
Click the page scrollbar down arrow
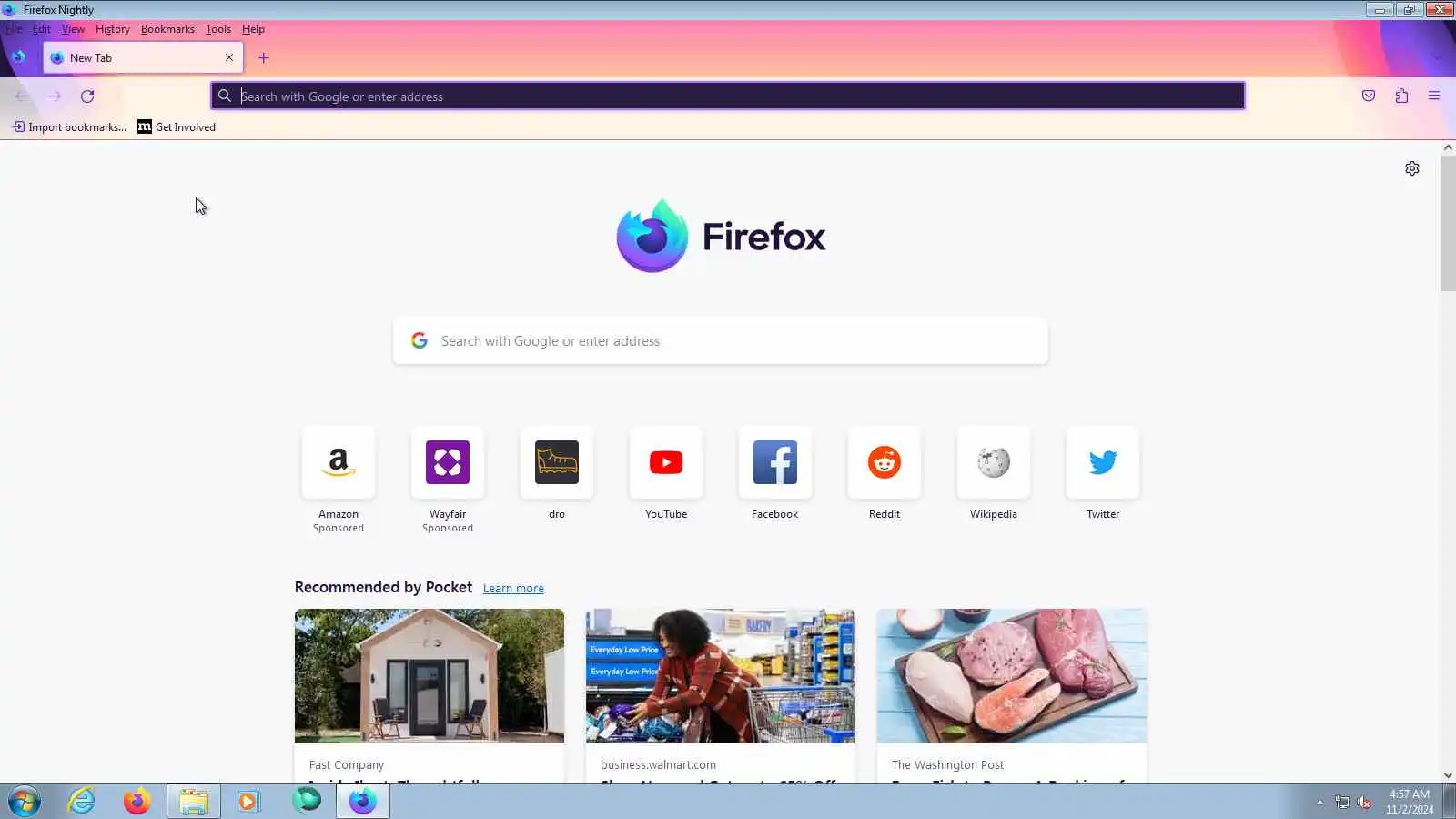click(x=1448, y=775)
